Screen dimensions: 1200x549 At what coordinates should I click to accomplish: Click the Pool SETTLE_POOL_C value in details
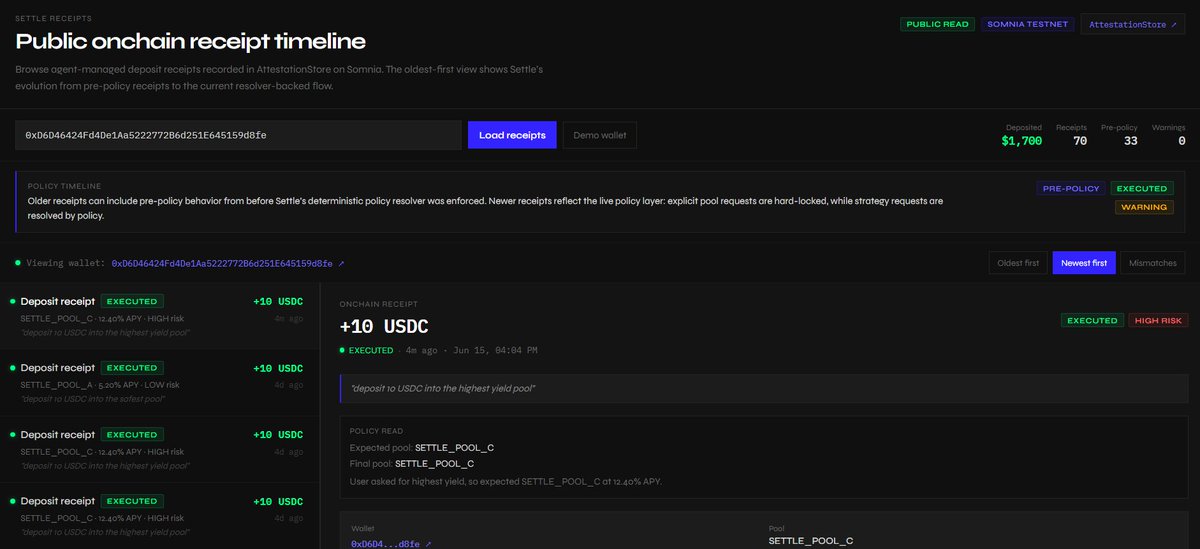click(x=811, y=541)
